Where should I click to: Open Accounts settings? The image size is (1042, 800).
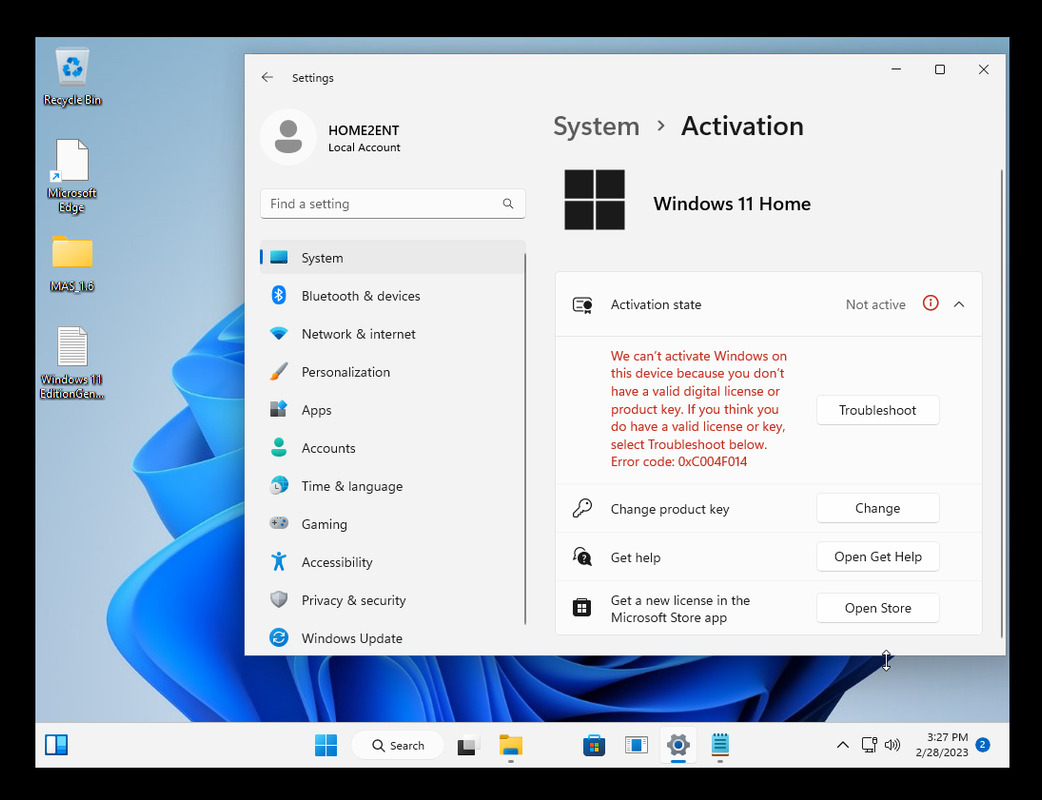(392, 448)
